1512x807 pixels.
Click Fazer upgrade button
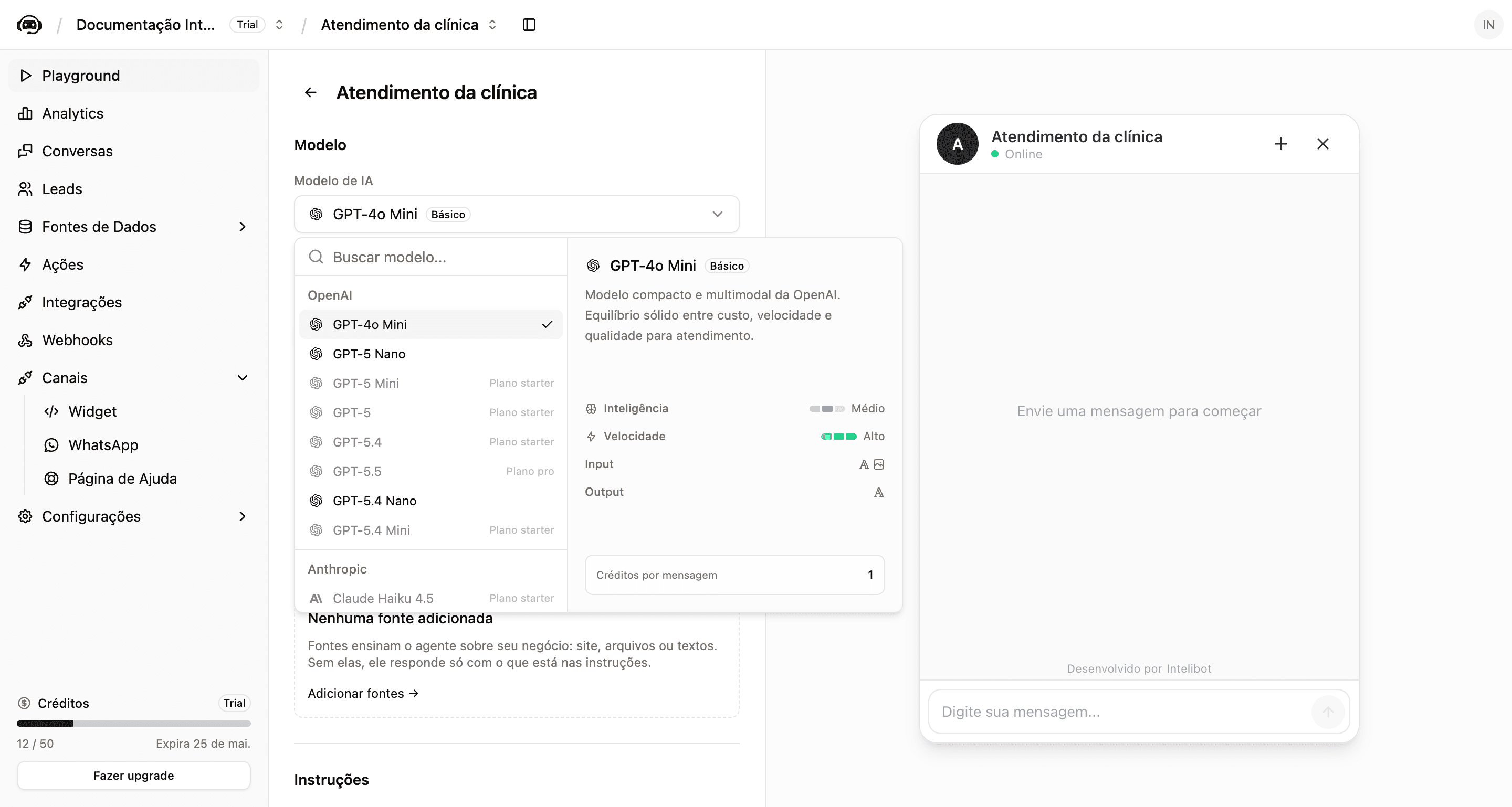pyautogui.click(x=134, y=776)
